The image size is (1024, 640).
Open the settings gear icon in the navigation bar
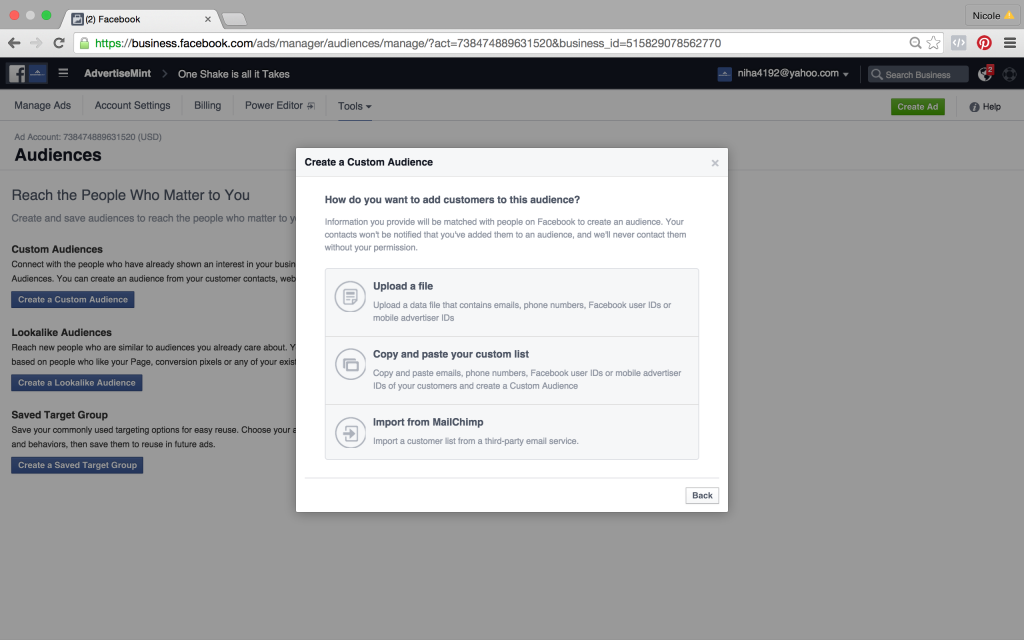[1009, 73]
